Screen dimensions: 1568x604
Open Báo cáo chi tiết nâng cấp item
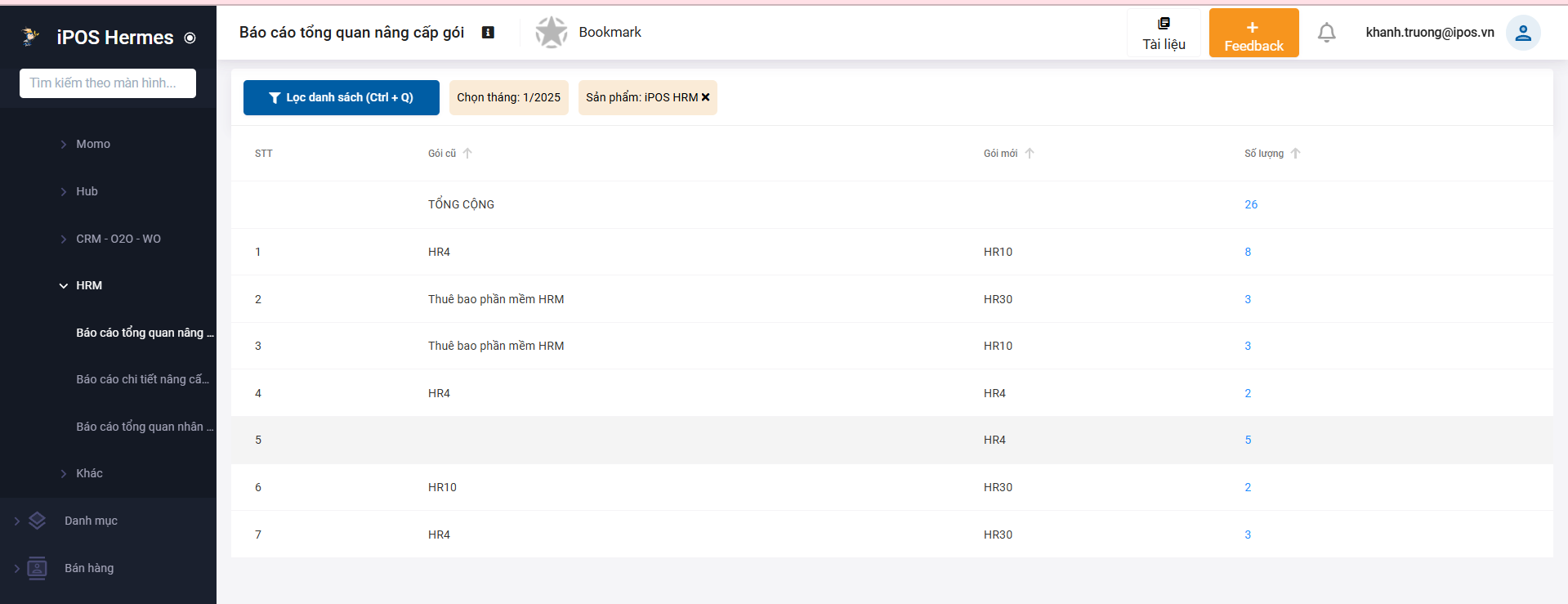click(142, 379)
